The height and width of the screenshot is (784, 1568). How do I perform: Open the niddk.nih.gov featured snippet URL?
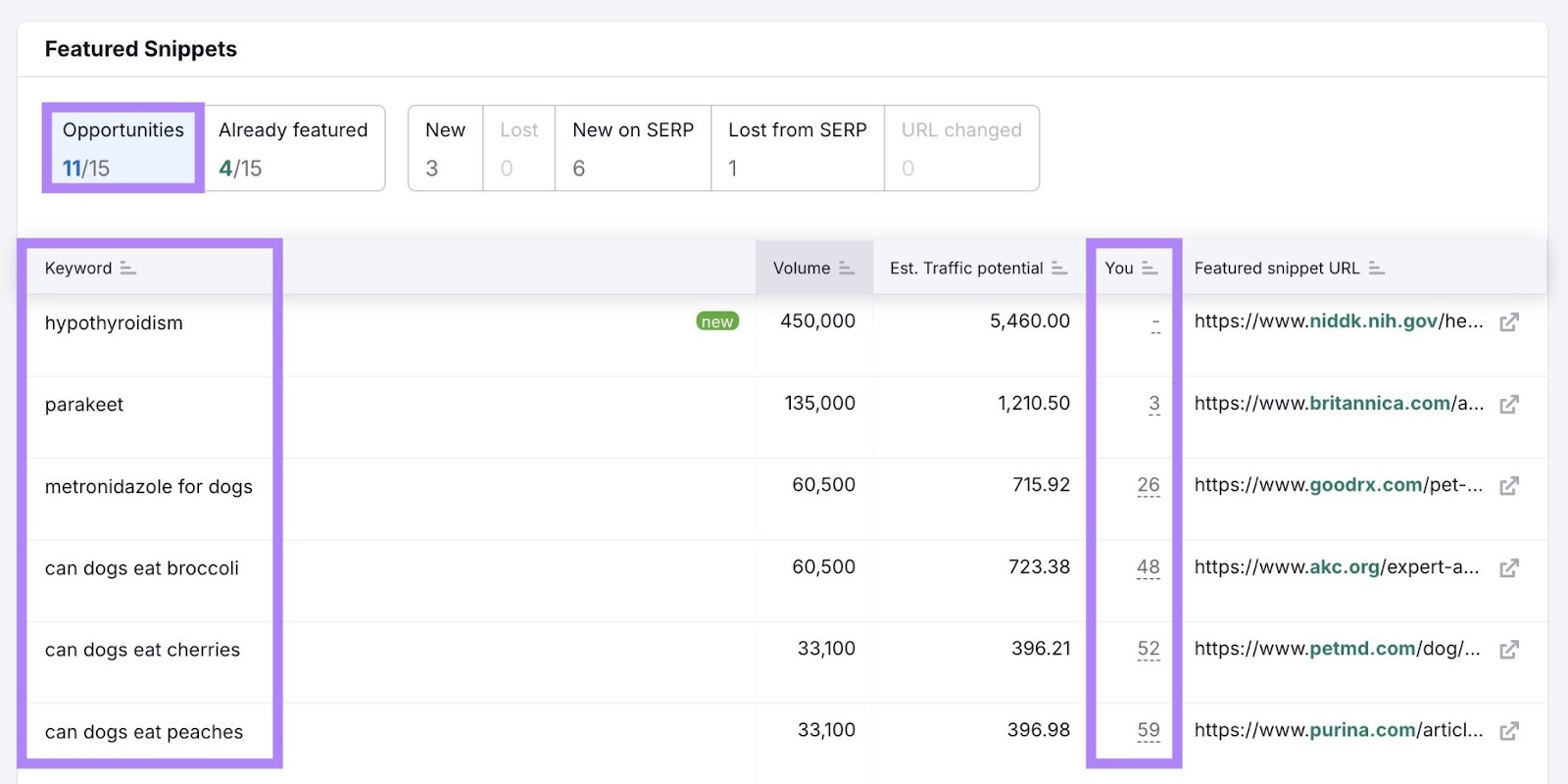(1338, 321)
